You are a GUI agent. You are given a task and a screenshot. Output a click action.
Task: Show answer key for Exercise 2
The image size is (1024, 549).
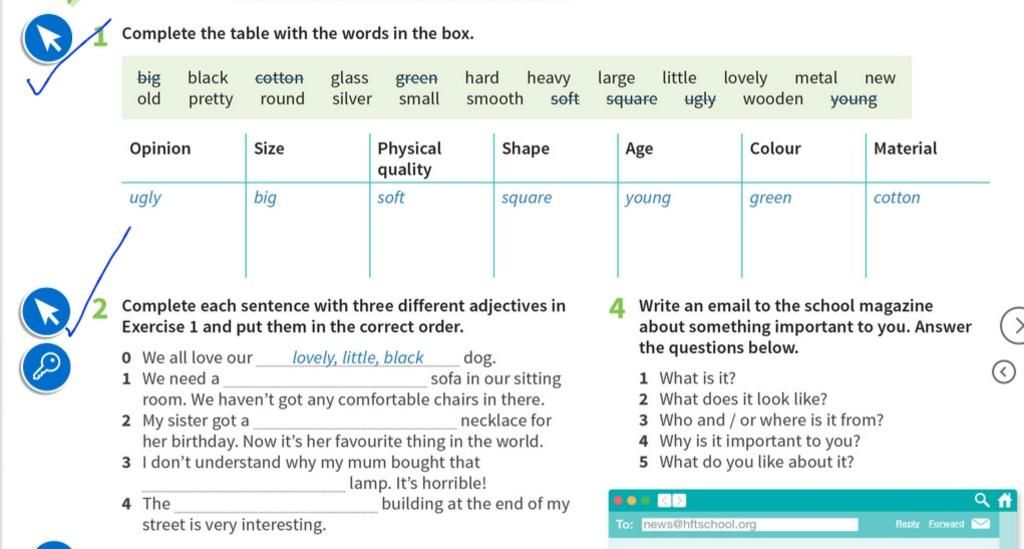coord(46,367)
